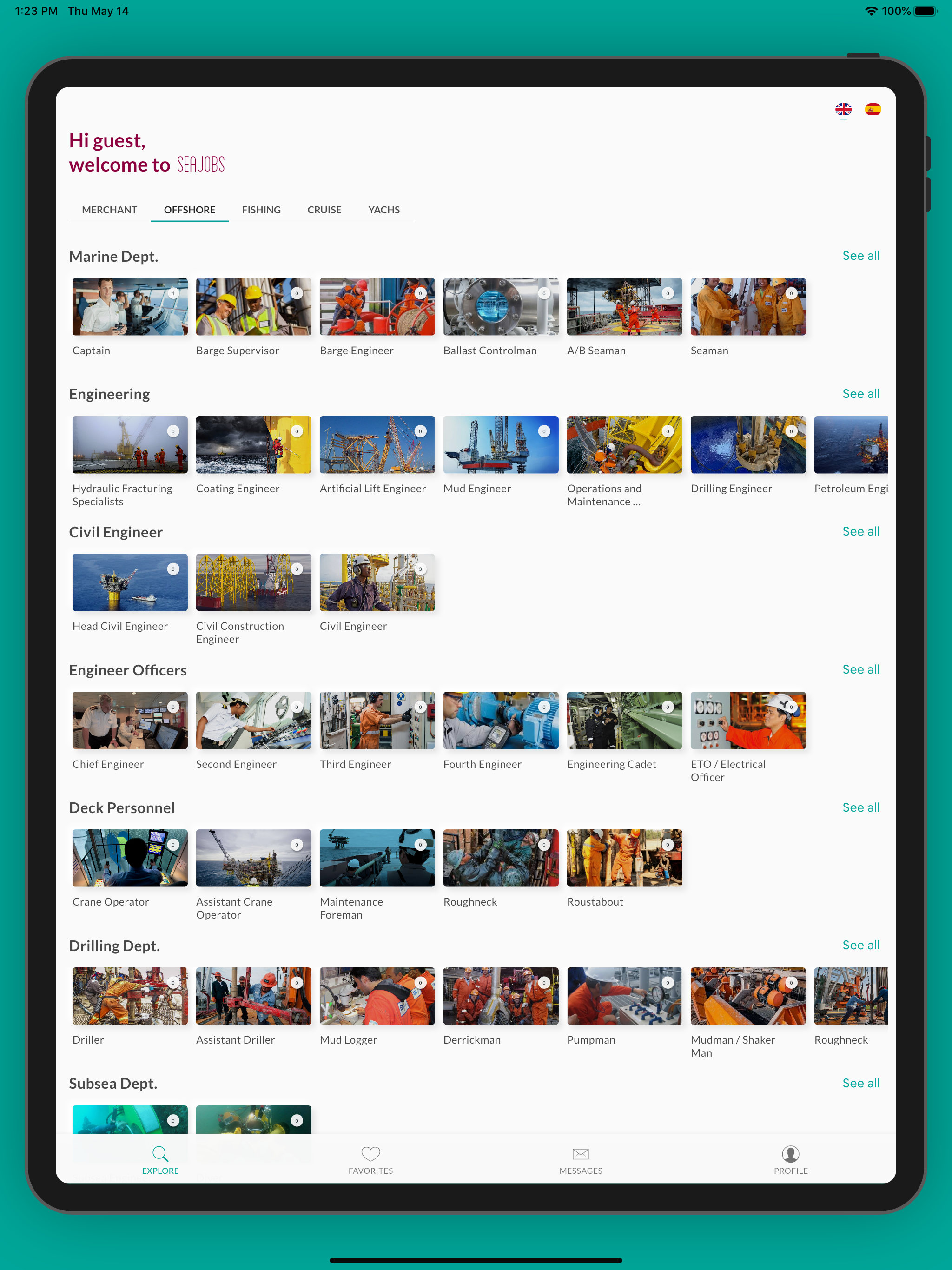Open Profile via the user icon
952x1270 pixels.
(x=791, y=1153)
